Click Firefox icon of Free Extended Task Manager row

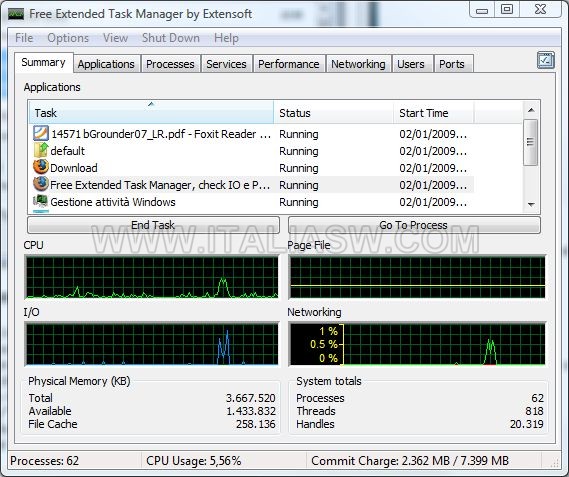[x=41, y=184]
